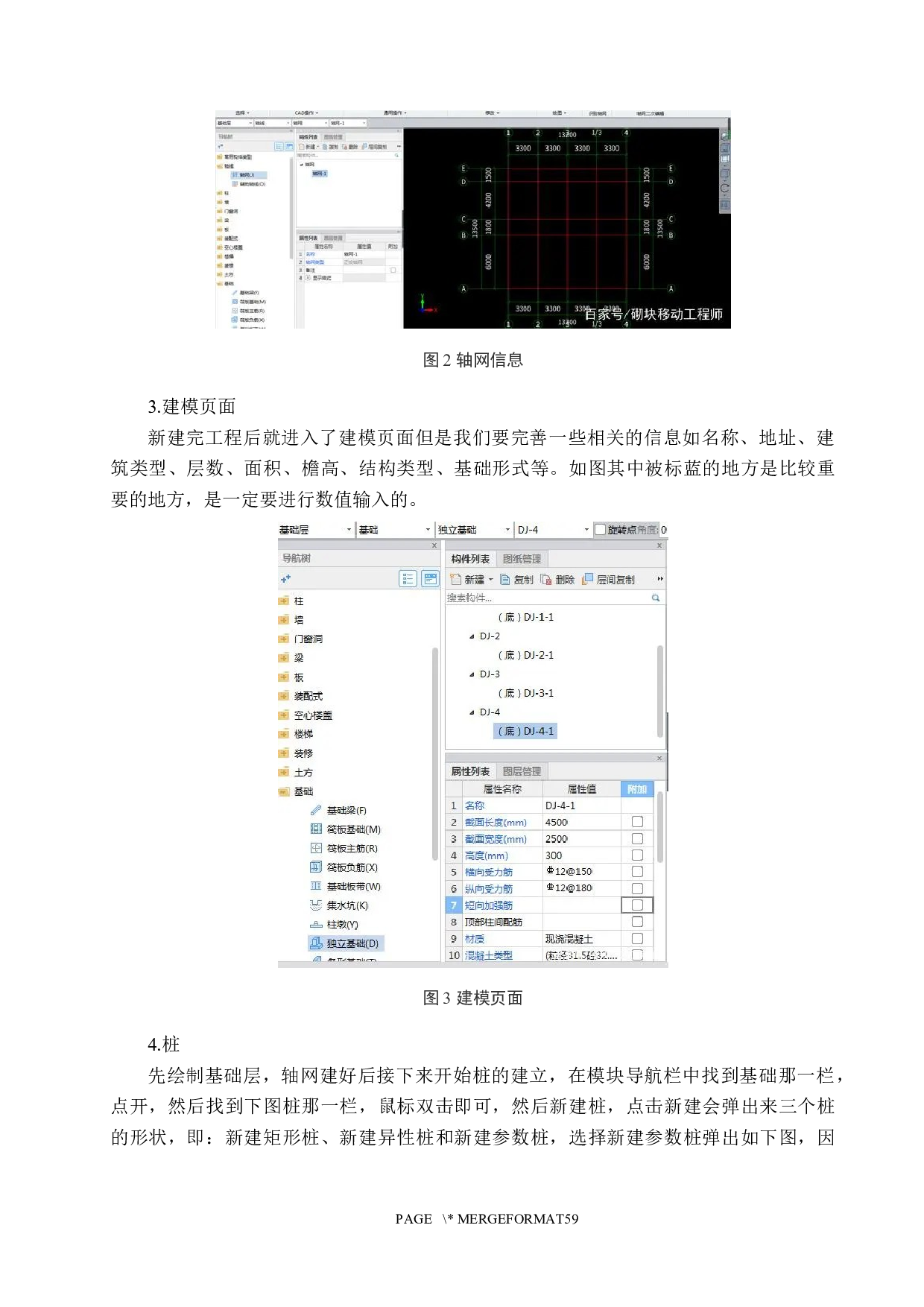This screenshot has width=924, height=1307.
Task: Collapse the DJ-2 node in component list
Action: pyautogui.click(x=472, y=636)
